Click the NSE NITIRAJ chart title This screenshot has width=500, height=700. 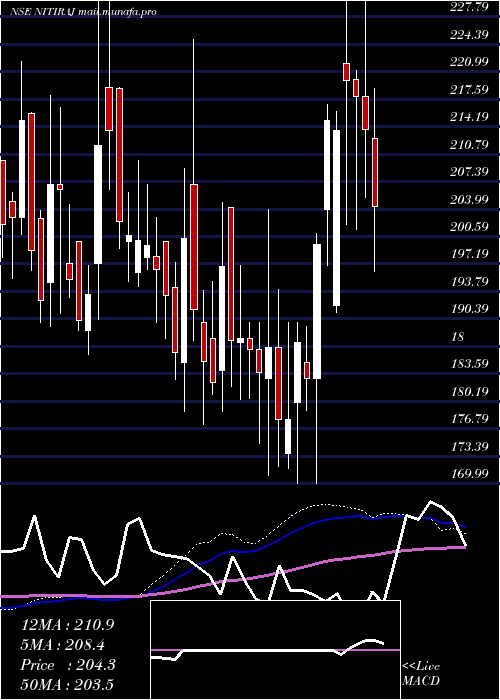pos(83,12)
